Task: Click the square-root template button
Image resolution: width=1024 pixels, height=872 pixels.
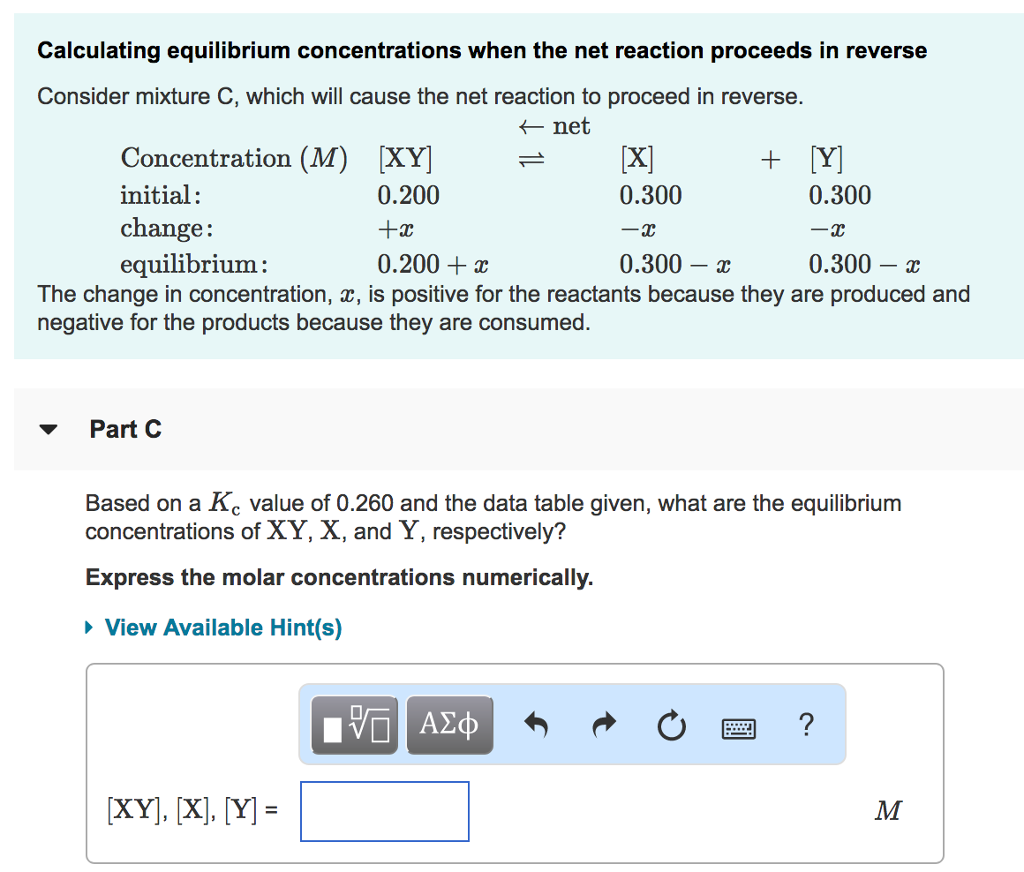Action: pyautogui.click(x=352, y=725)
